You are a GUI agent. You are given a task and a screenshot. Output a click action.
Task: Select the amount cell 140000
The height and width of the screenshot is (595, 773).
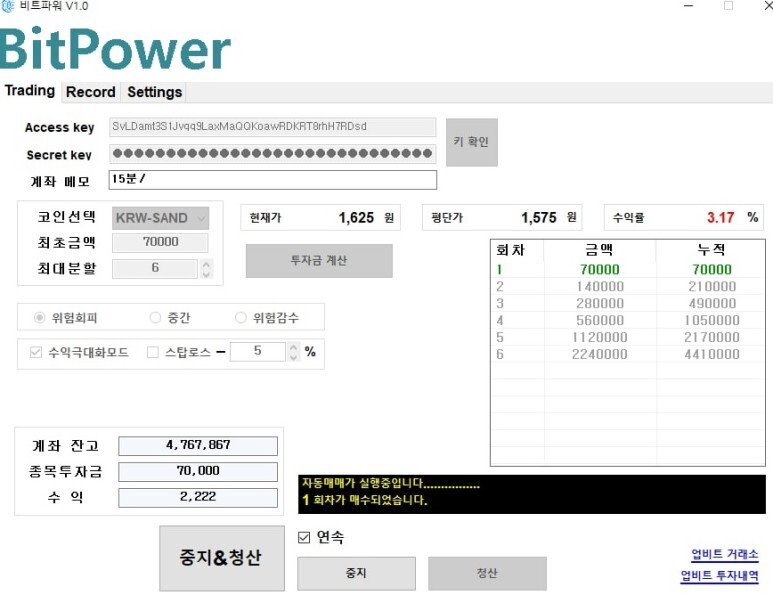599,286
